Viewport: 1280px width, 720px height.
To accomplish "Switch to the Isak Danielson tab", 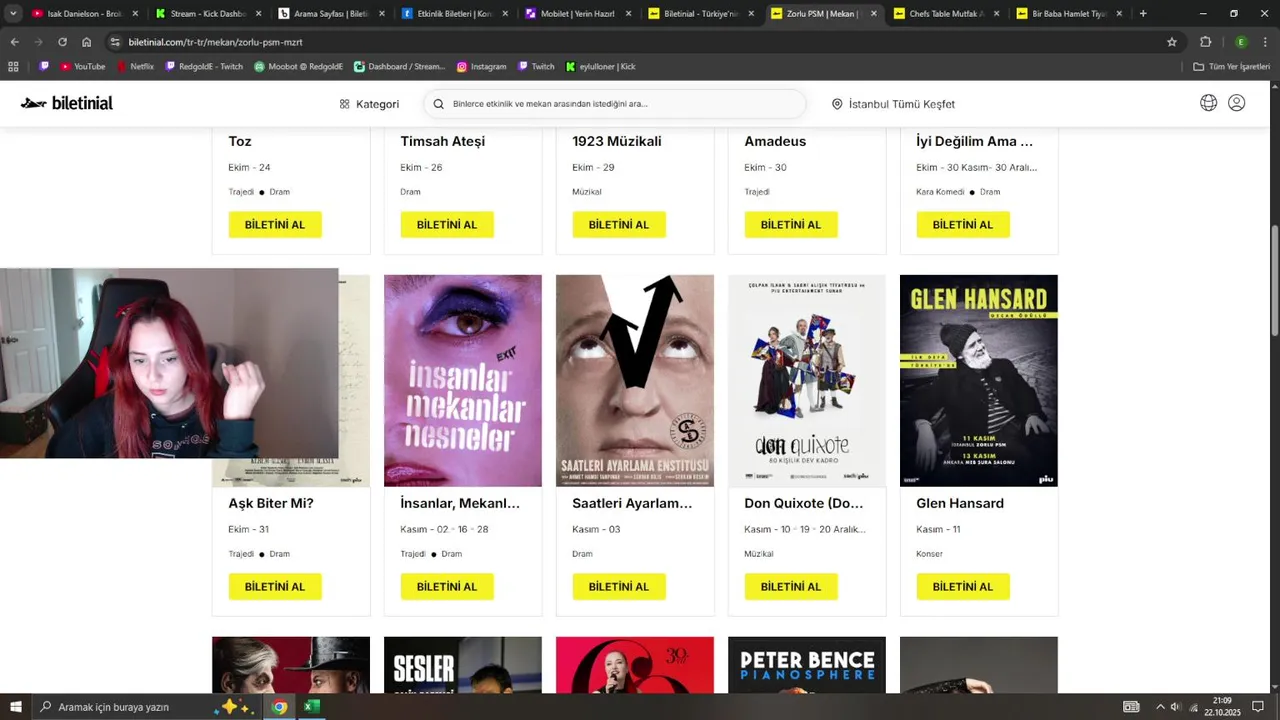I will tap(84, 14).
